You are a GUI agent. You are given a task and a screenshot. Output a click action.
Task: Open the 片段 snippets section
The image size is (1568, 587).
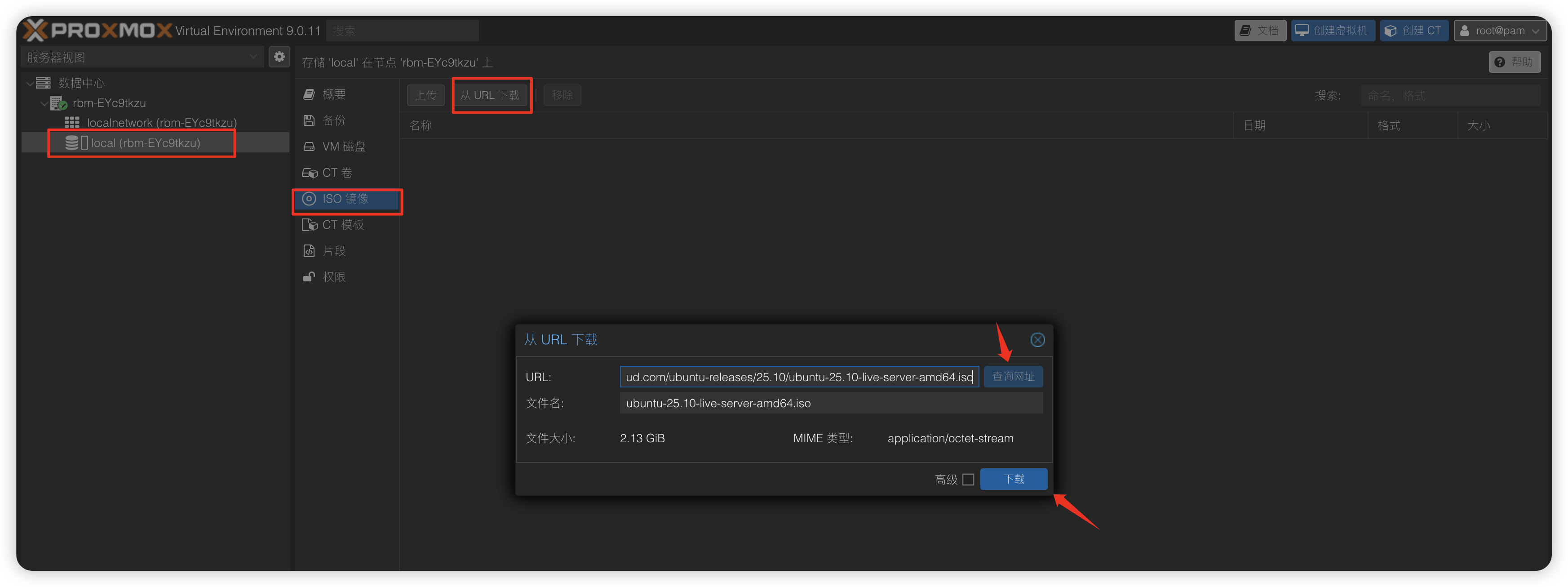click(x=333, y=251)
